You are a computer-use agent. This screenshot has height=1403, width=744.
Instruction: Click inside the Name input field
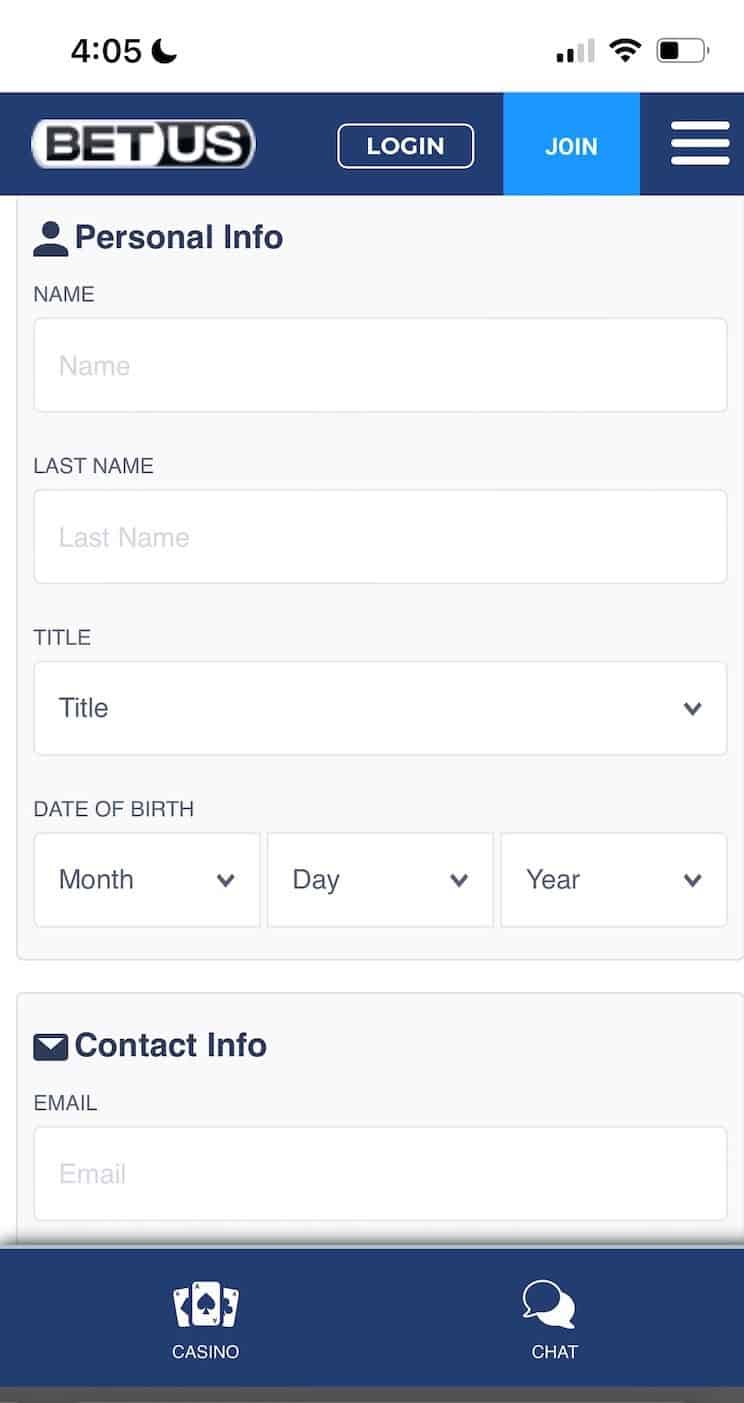(380, 365)
